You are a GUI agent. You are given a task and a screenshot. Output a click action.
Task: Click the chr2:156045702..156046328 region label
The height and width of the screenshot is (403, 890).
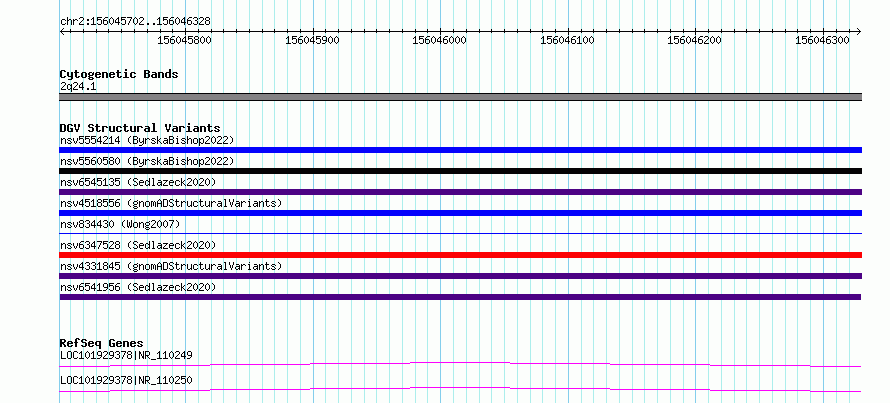point(135,21)
